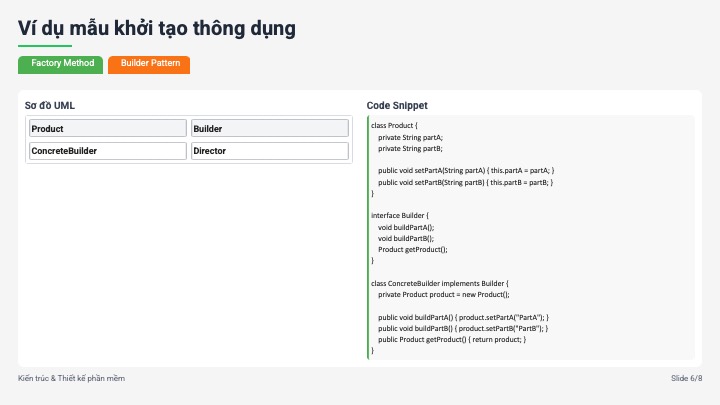Click the Product class box in UML
Screen dimensions: 720x405
(107, 128)
